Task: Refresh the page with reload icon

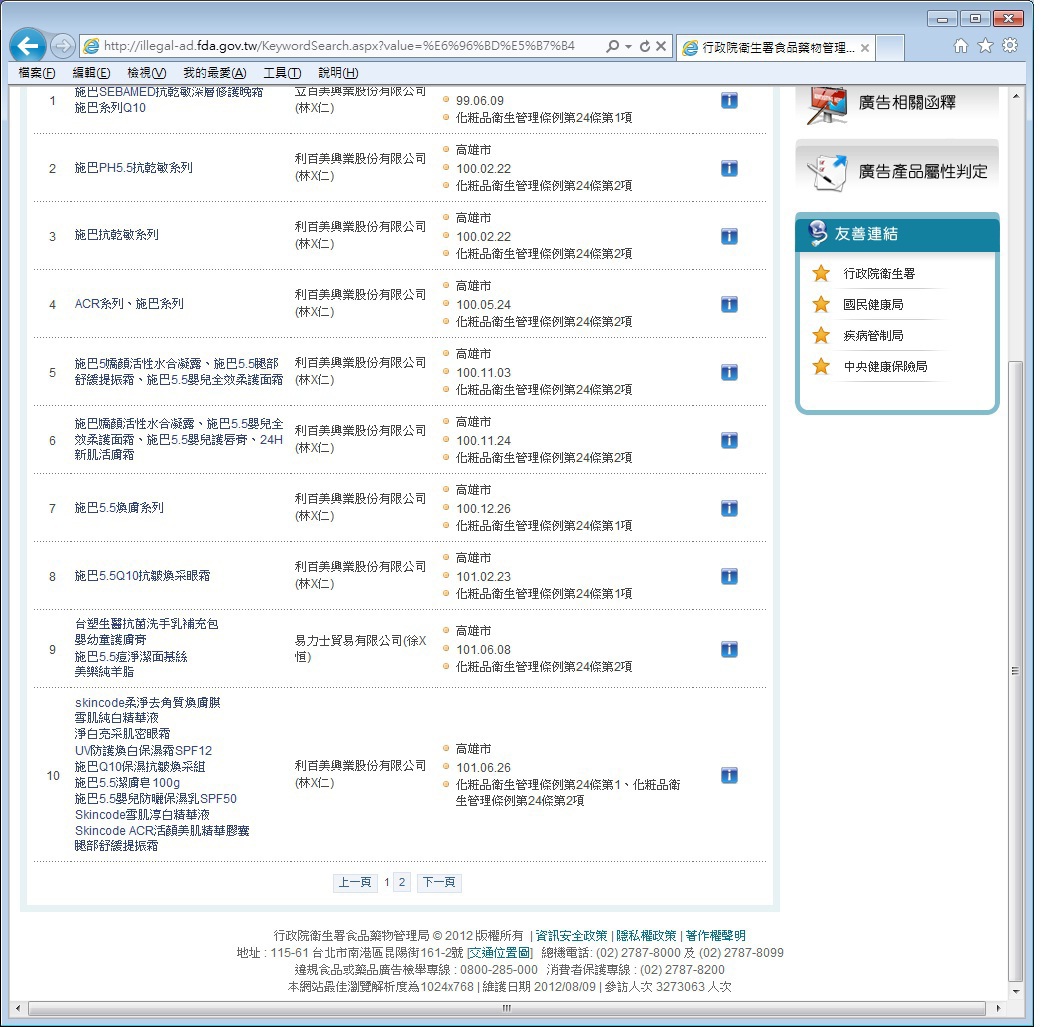Action: (x=645, y=46)
